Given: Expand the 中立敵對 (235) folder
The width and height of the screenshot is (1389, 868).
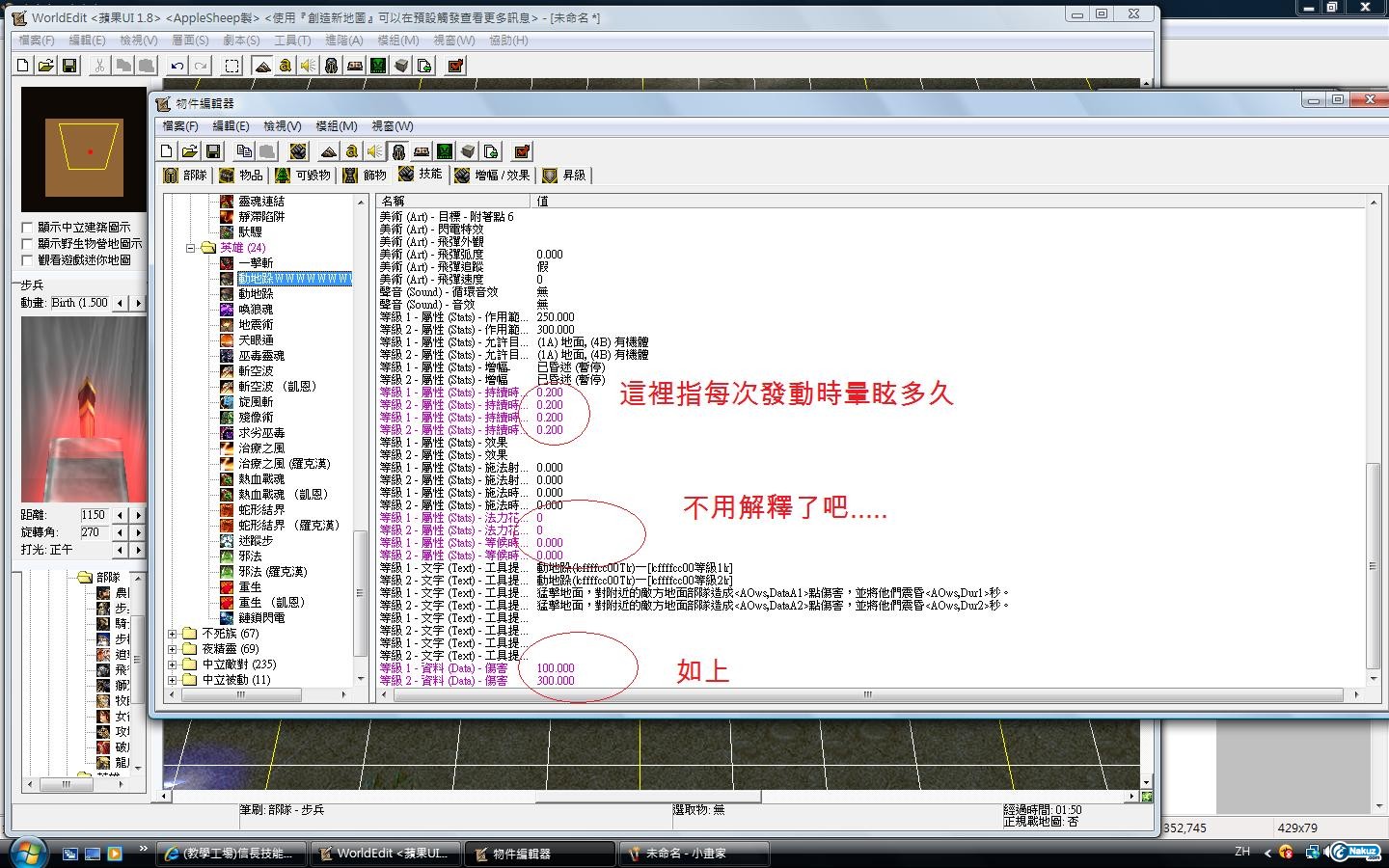Looking at the screenshot, I should (173, 665).
